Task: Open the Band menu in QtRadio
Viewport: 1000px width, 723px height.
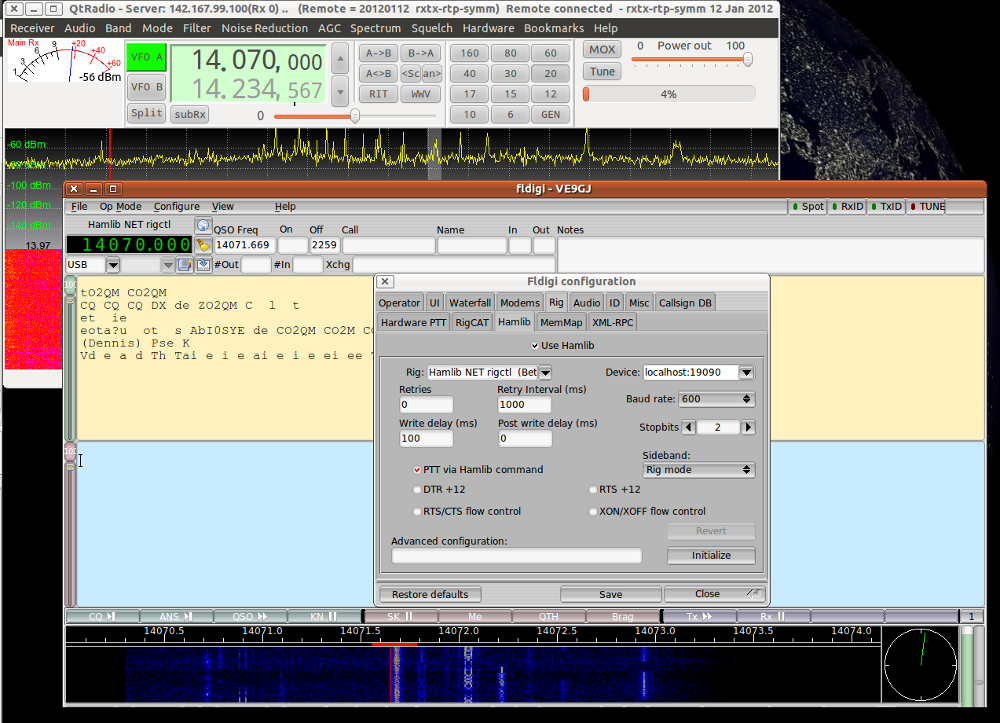Action: click(x=118, y=28)
